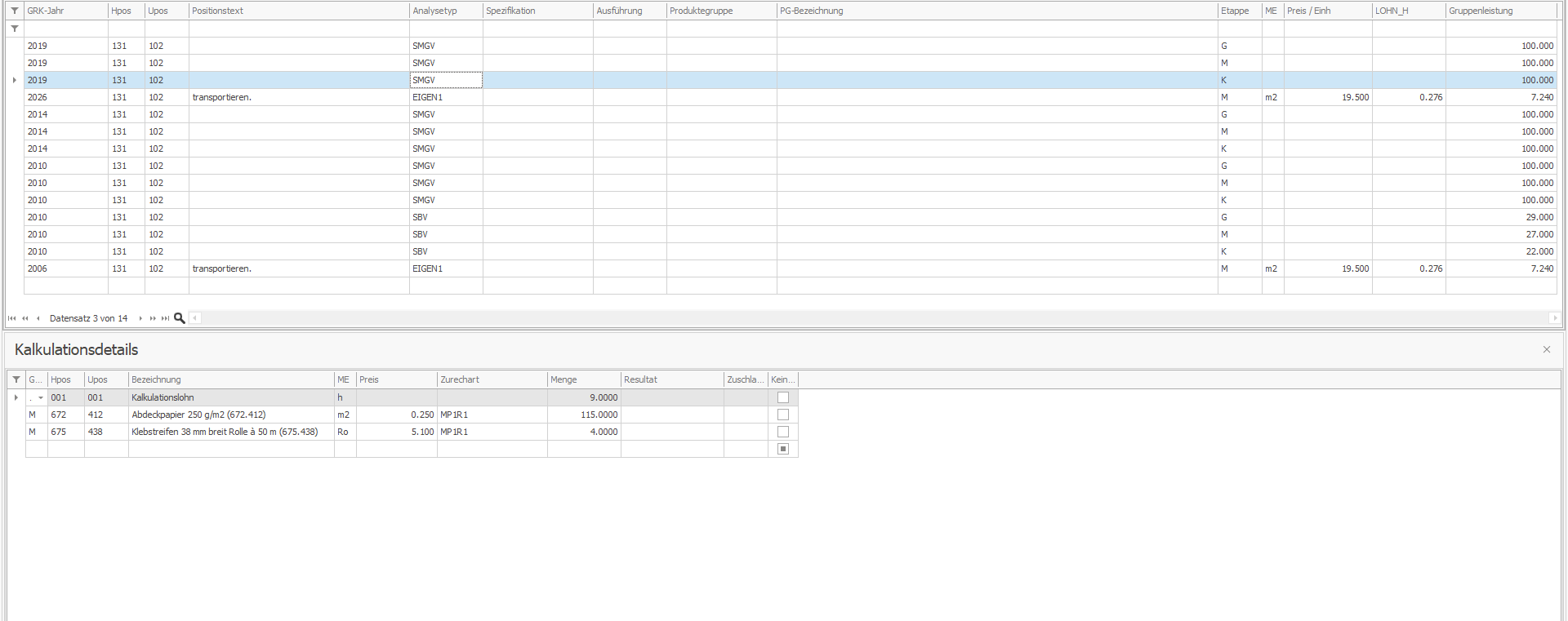Click horizontal scrollbar right arrow of top grid

[x=1554, y=318]
